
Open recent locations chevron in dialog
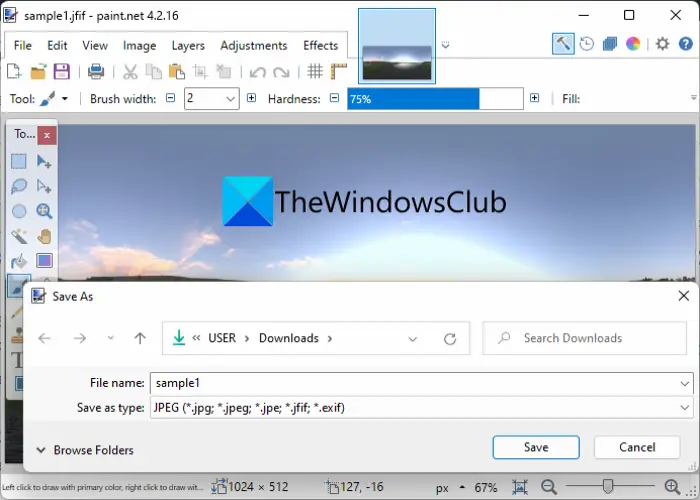click(110, 338)
